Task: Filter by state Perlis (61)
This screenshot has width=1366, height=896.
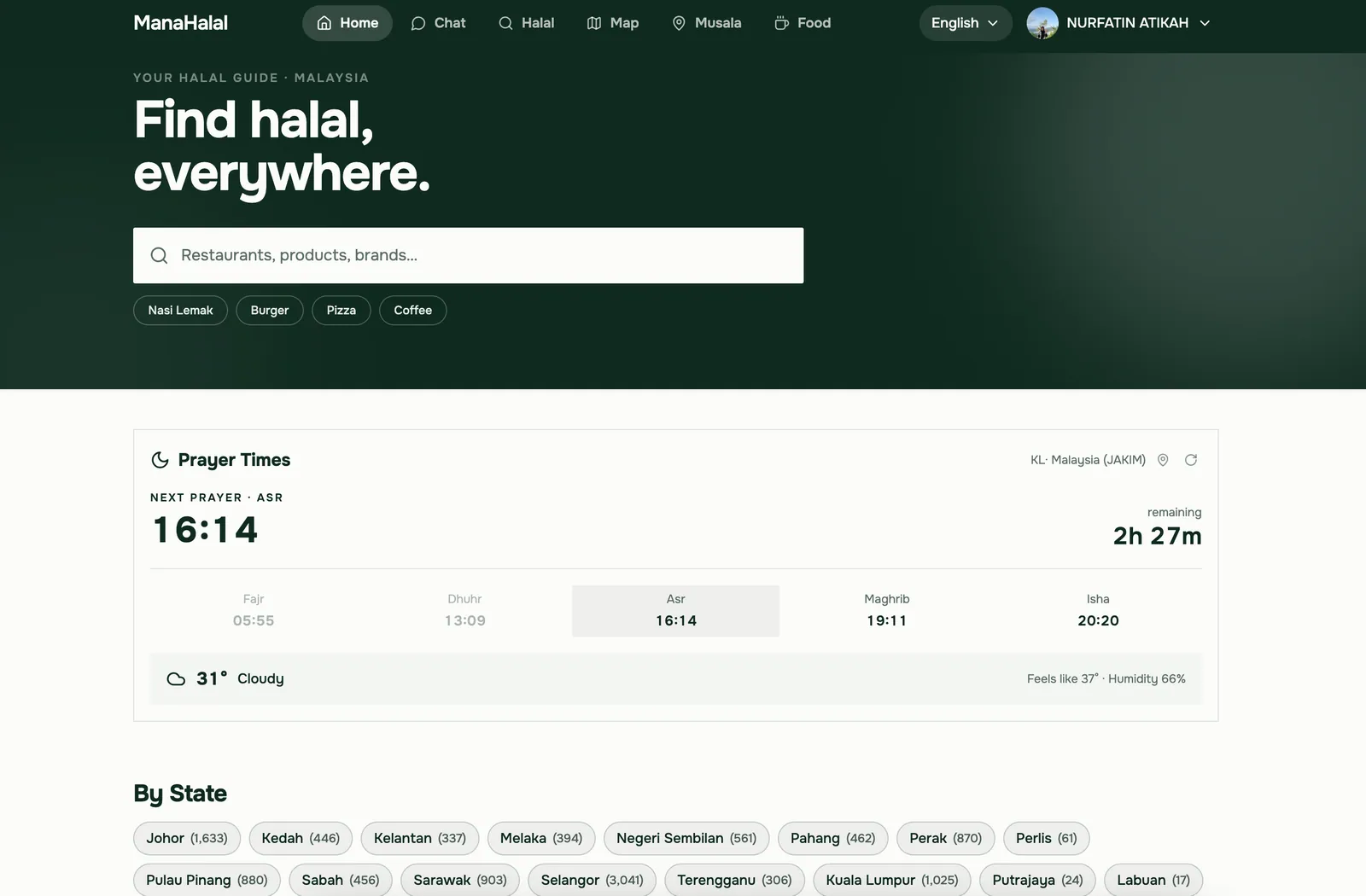Action: pyautogui.click(x=1046, y=839)
